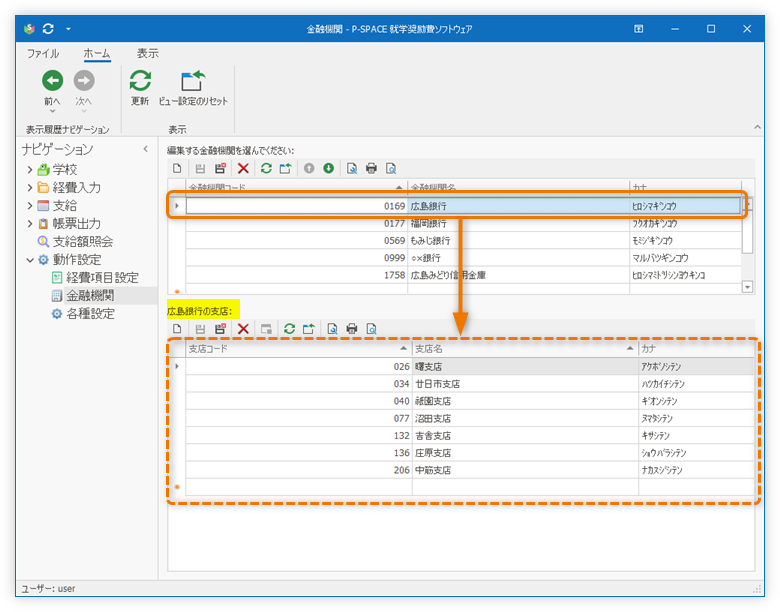This screenshot has width=780, height=612.
Task: Select the 吉舎支店 branch row
Action: (470, 436)
